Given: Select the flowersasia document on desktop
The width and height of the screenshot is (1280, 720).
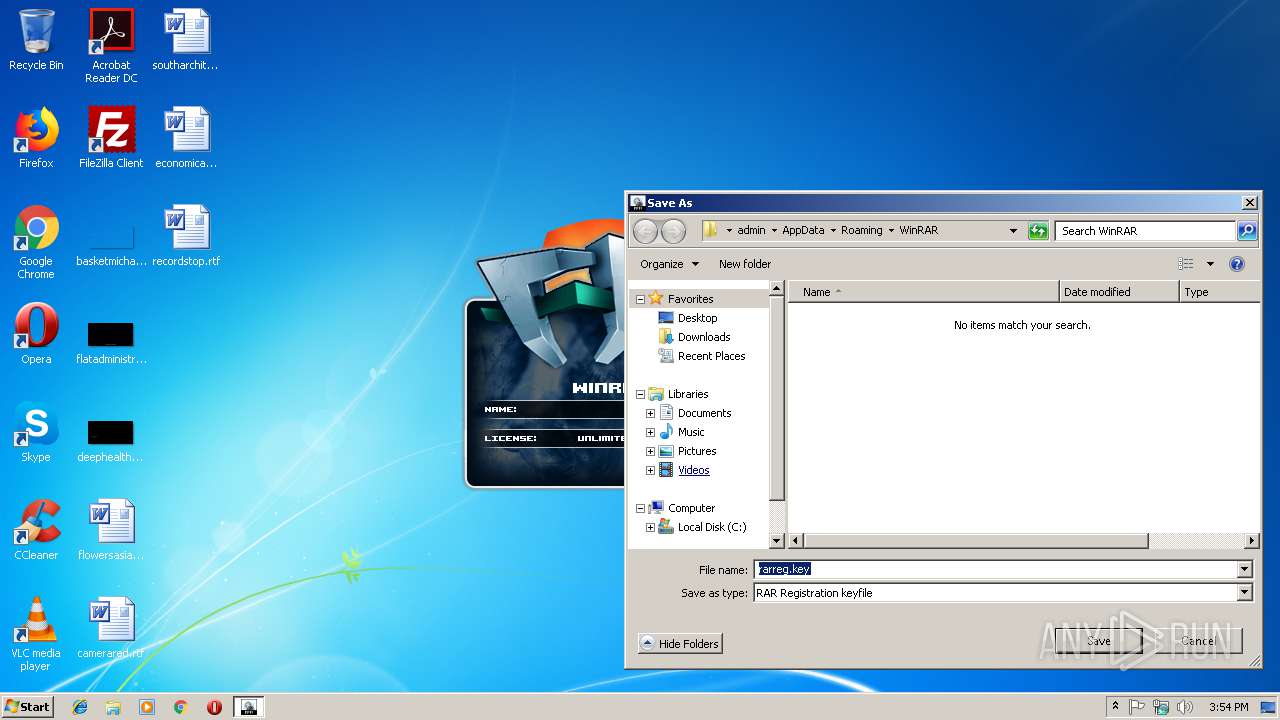Looking at the screenshot, I should point(111,530).
